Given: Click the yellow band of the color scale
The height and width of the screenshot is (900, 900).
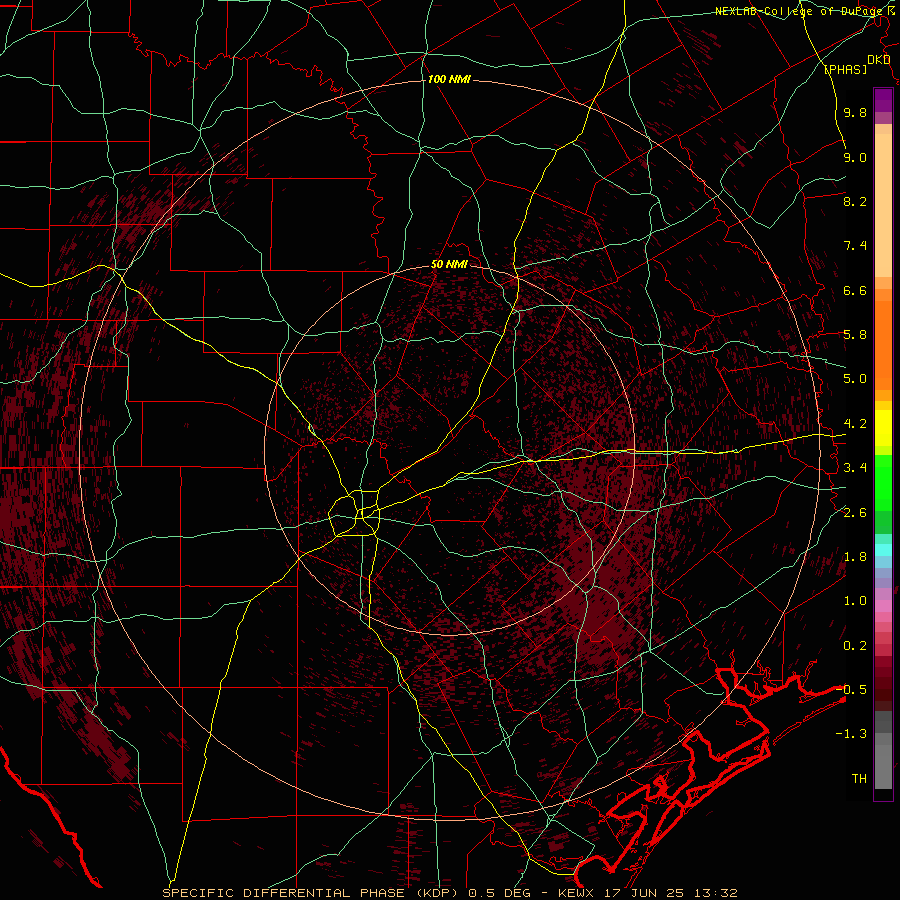Looking at the screenshot, I should pyautogui.click(x=883, y=428).
